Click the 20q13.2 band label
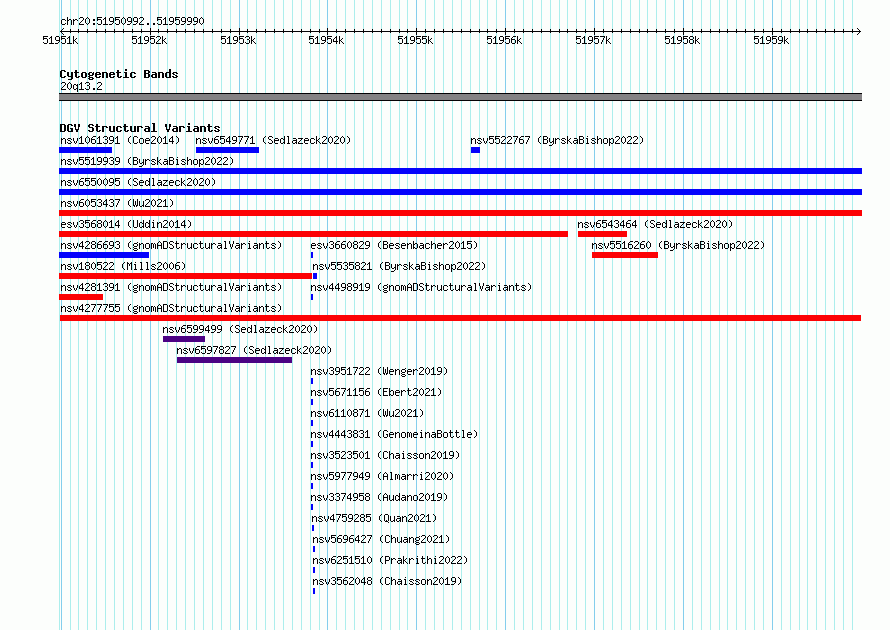Viewport: 890px width, 630px height. (81, 86)
